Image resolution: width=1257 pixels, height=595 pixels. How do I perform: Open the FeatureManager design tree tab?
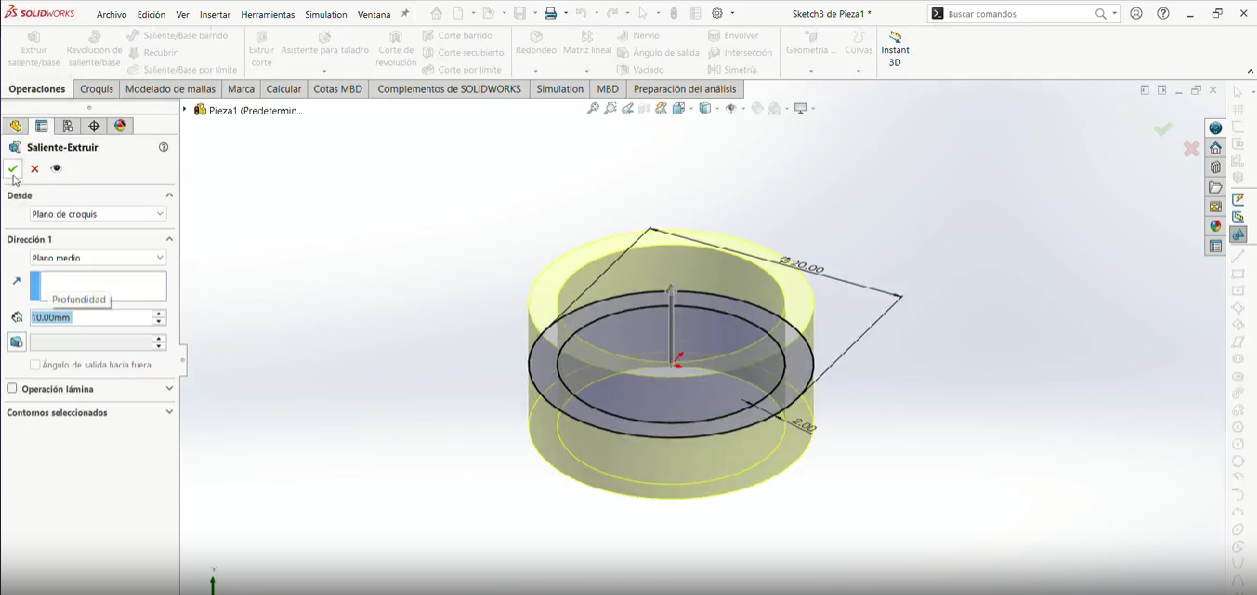[14, 126]
